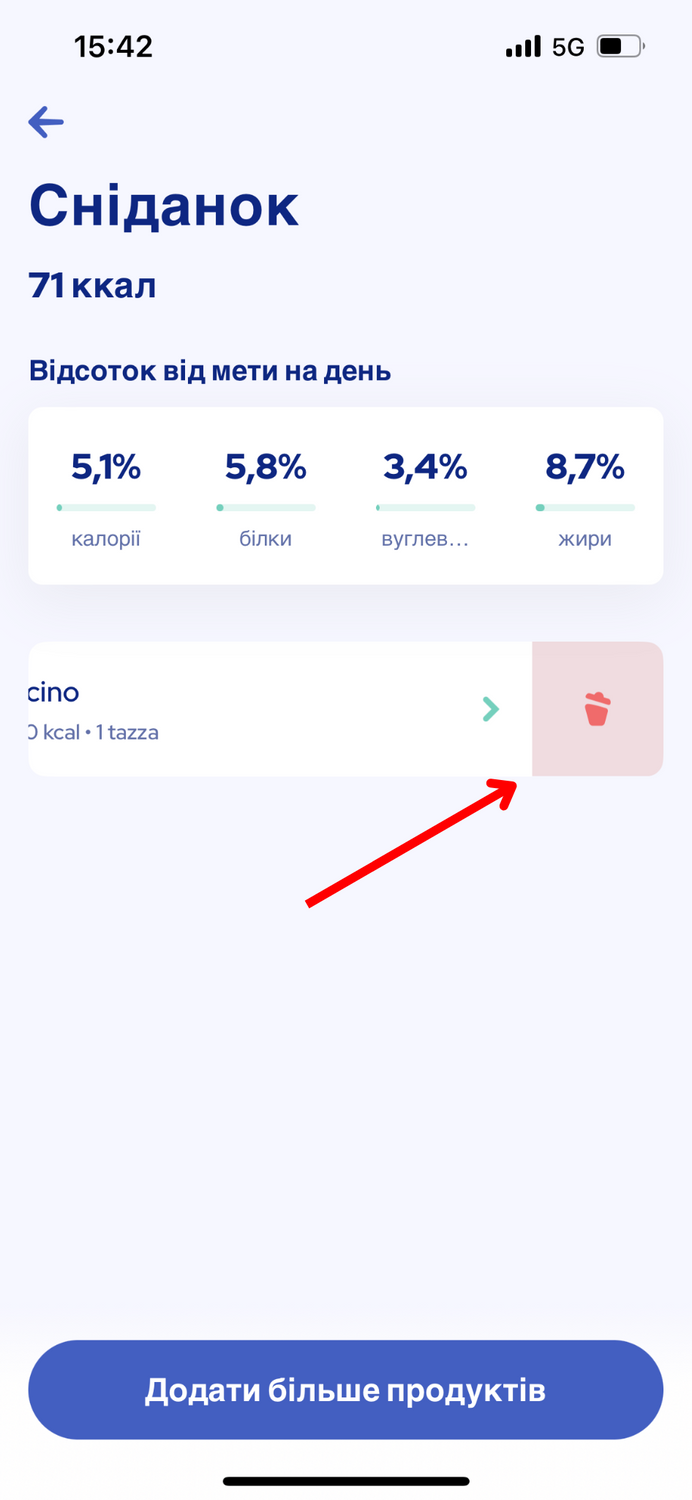Tap the білки progress bar
Viewport: 692px width, 1500px height.
(x=266, y=508)
